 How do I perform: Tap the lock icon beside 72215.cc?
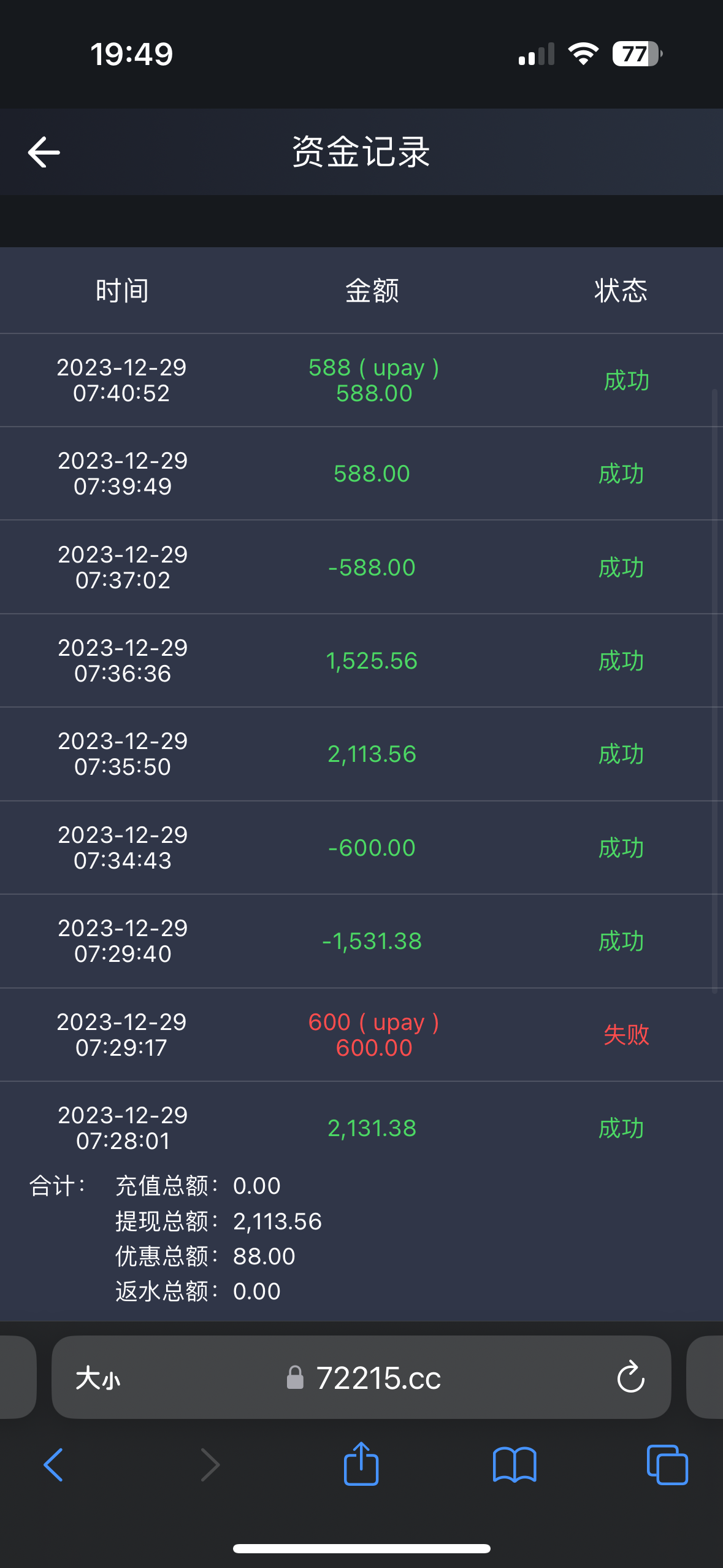pos(295,1378)
